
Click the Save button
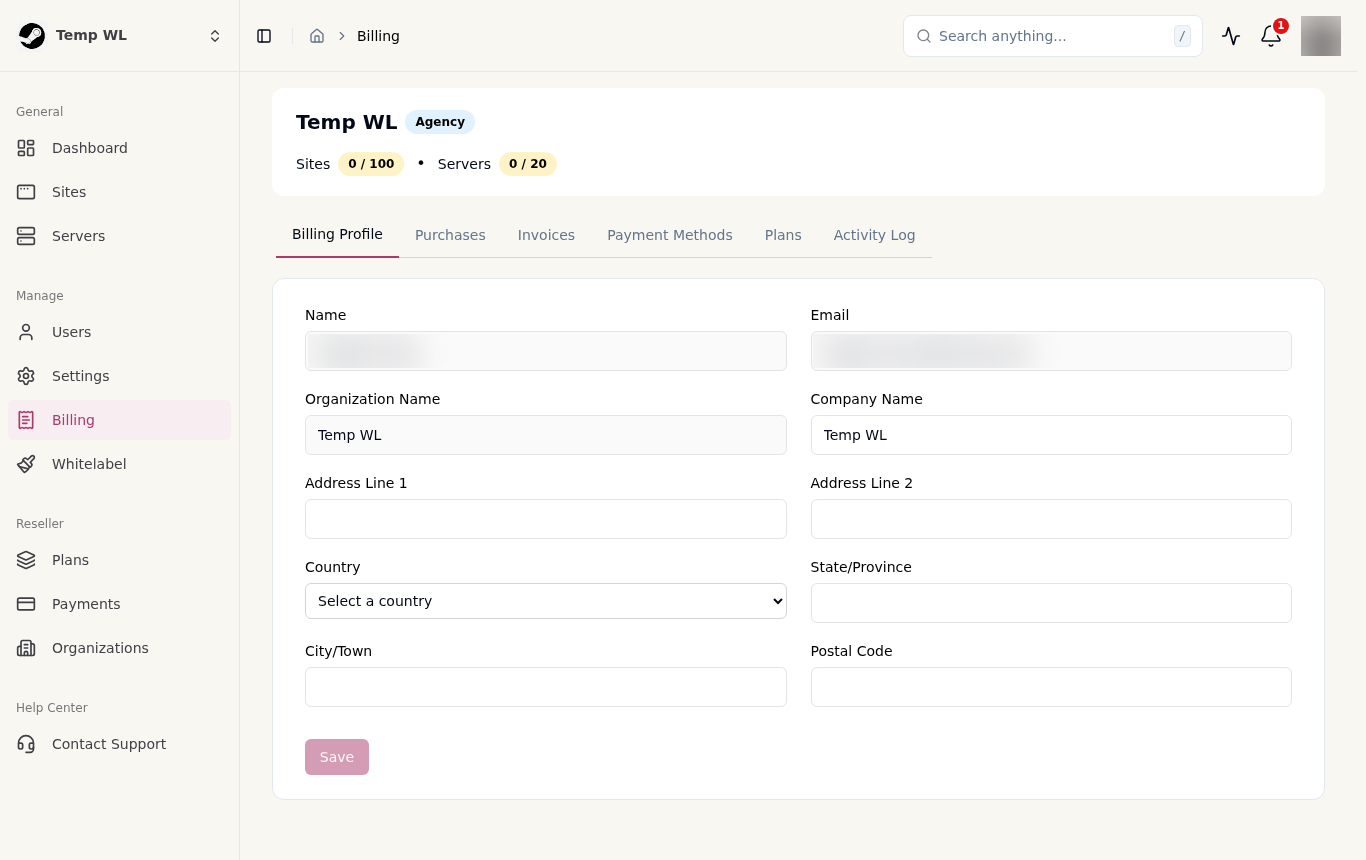tap(337, 757)
